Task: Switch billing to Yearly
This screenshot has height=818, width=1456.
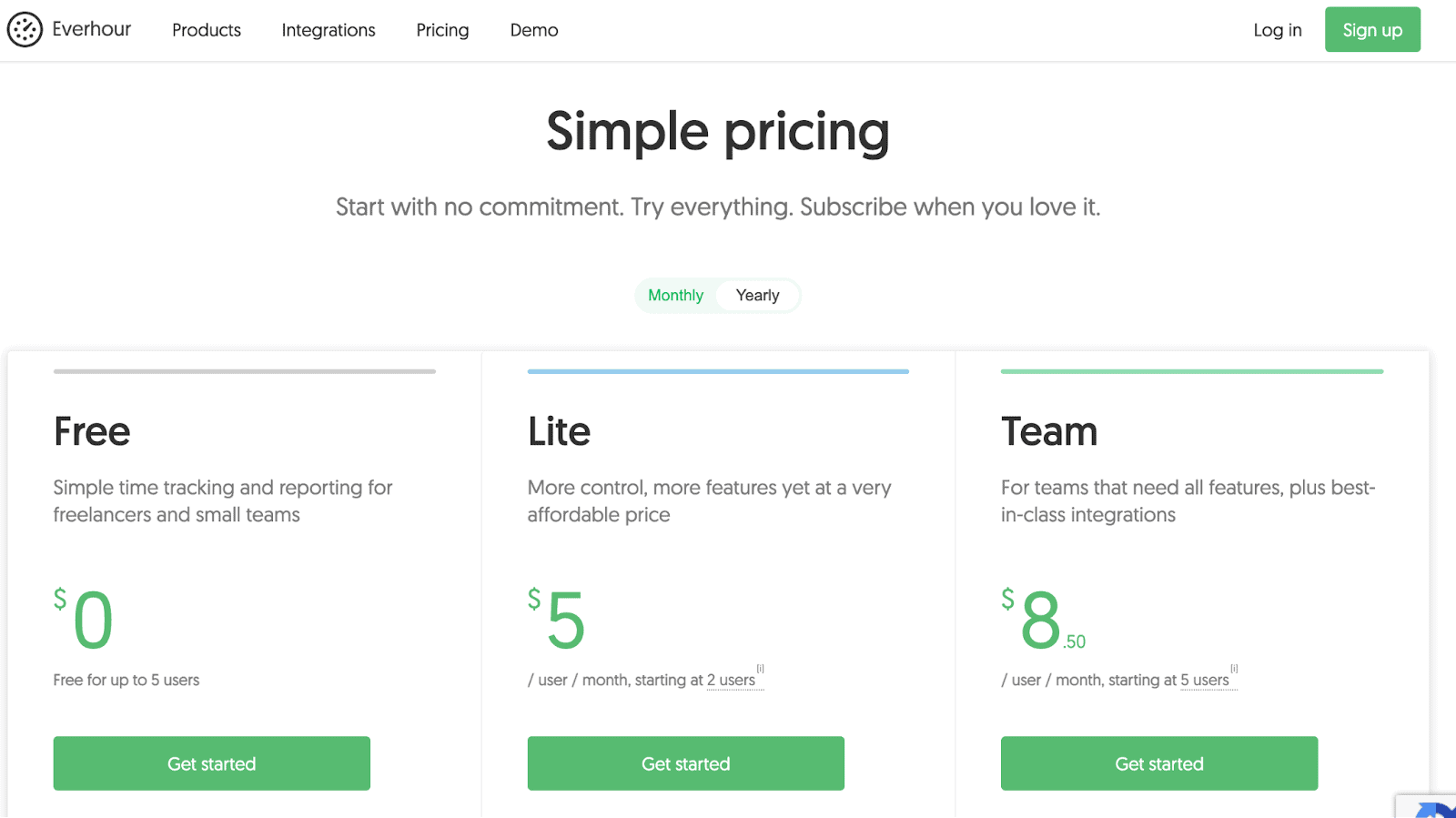Action: click(757, 296)
